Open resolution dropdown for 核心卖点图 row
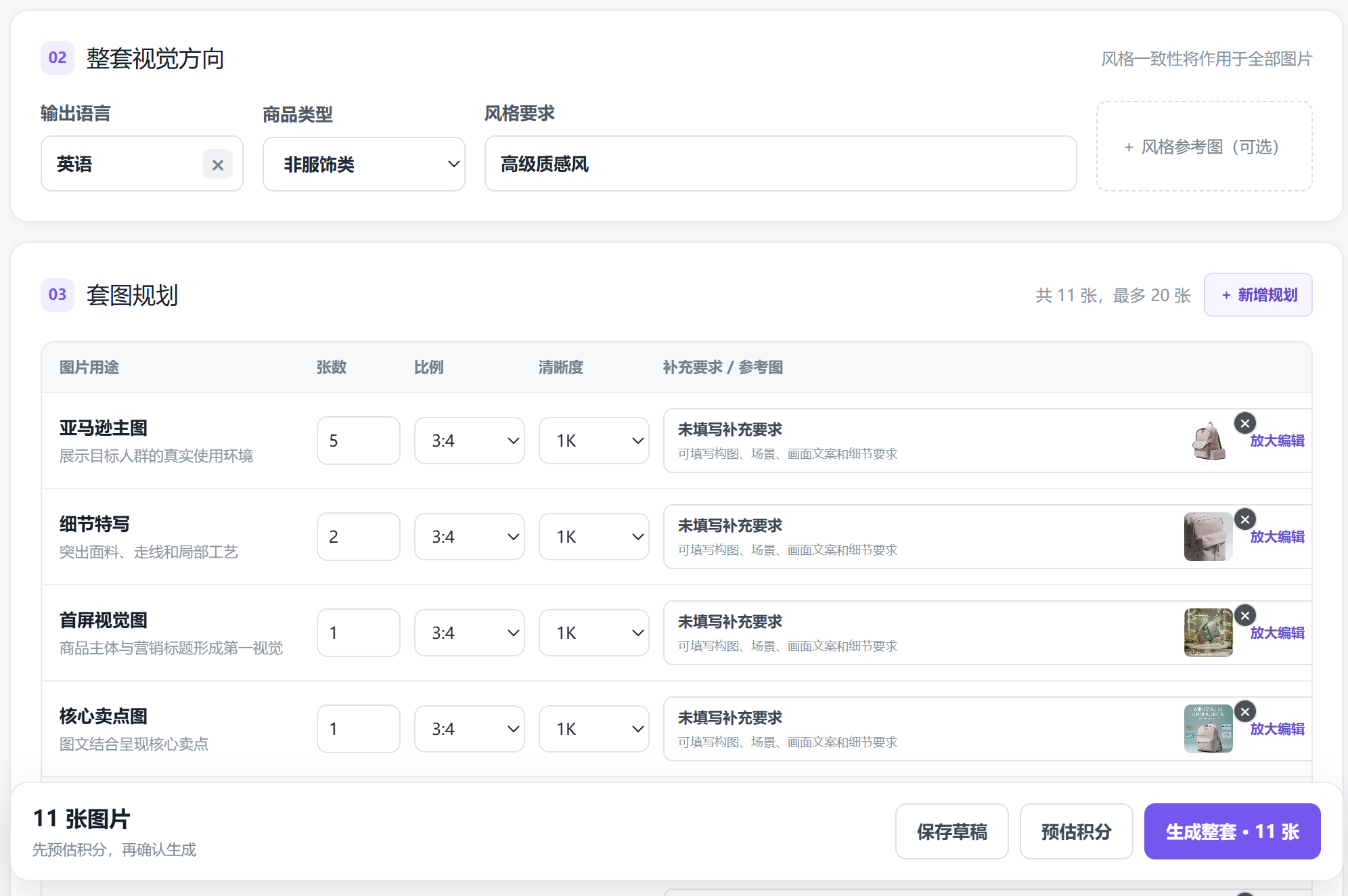1348x896 pixels. 594,729
